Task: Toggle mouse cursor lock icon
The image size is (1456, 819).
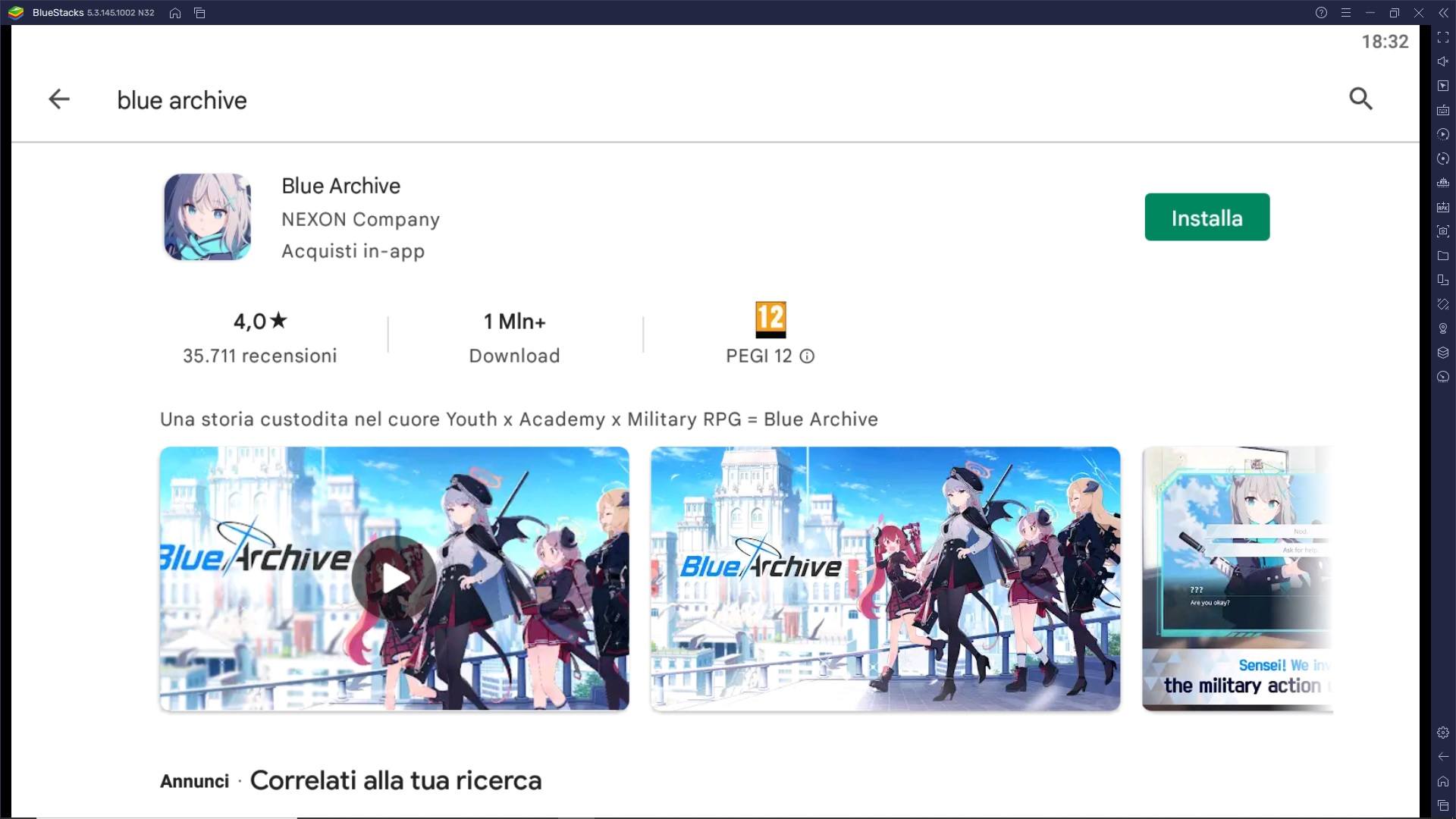Action: point(1443,86)
